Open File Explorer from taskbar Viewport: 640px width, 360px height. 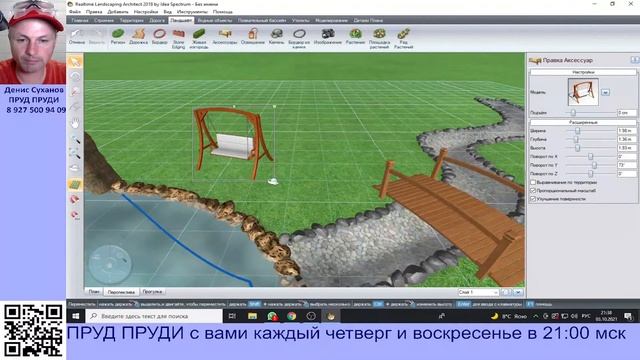[252, 316]
